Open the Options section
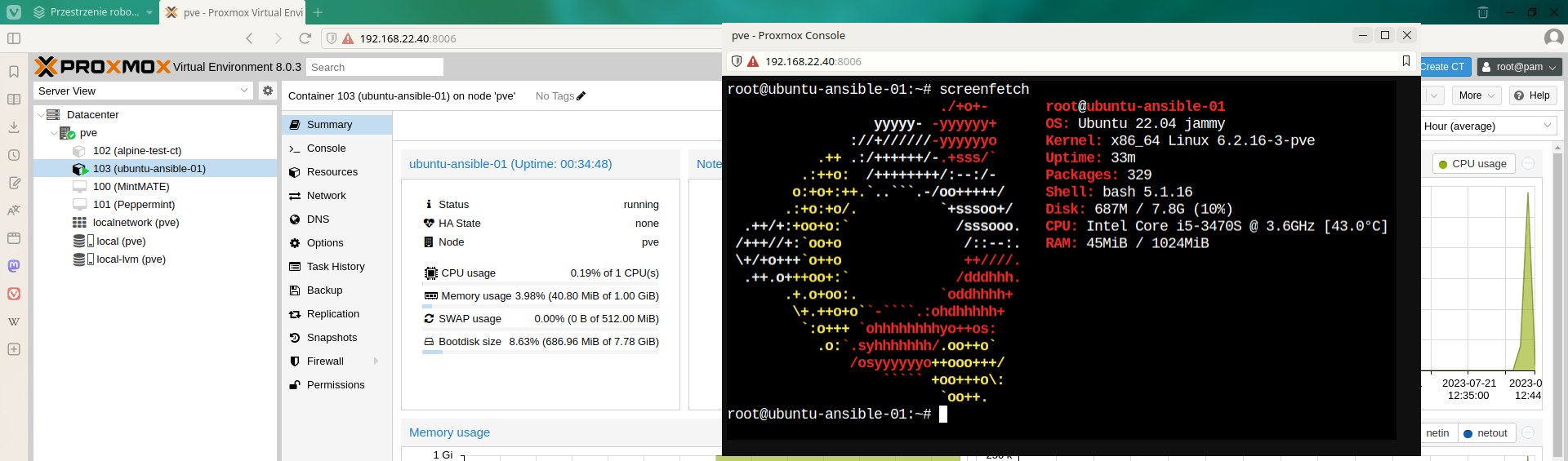 pyautogui.click(x=337, y=243)
